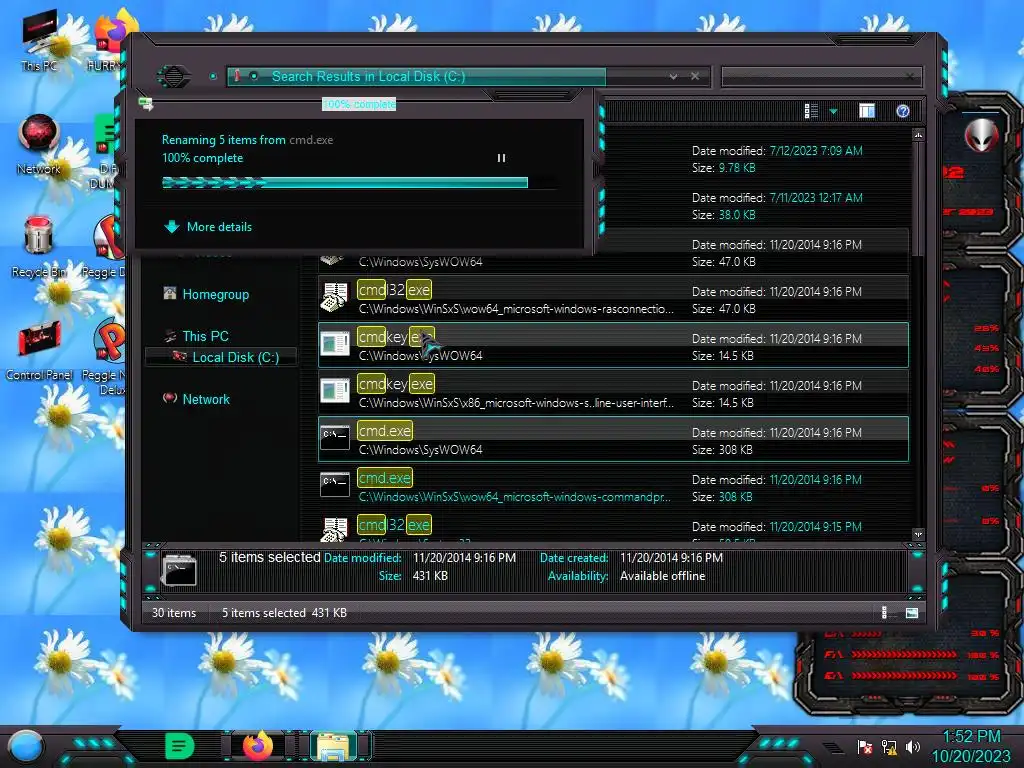Select Homegroup in navigation pane
This screenshot has height=768, width=1024.
[x=216, y=295]
